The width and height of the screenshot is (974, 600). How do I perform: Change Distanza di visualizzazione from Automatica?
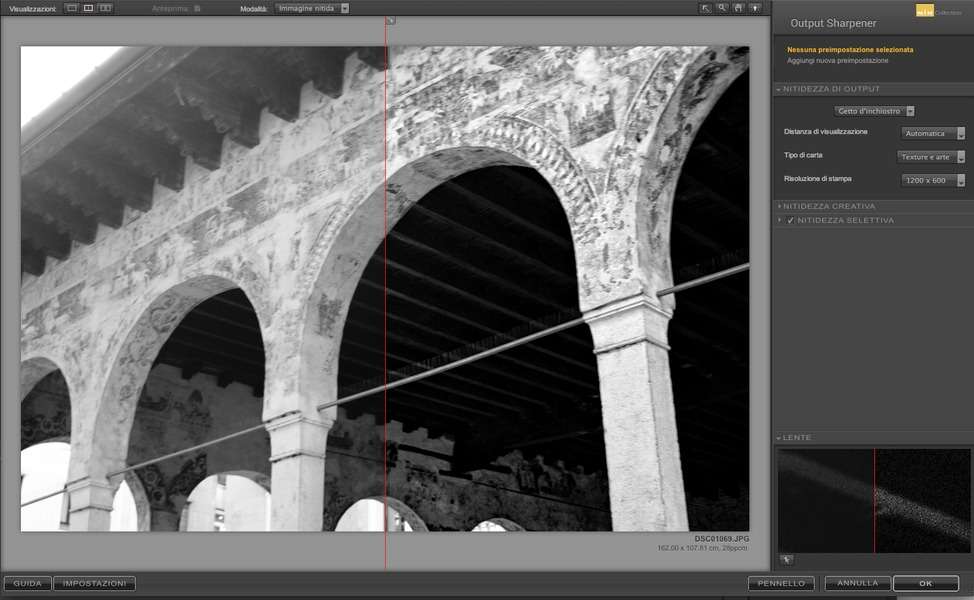933,133
